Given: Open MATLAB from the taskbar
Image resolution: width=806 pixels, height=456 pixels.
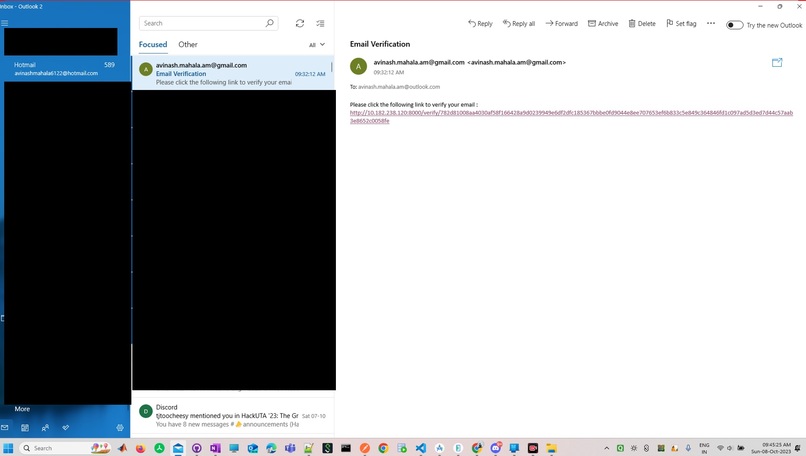Looking at the screenshot, I should [122, 448].
